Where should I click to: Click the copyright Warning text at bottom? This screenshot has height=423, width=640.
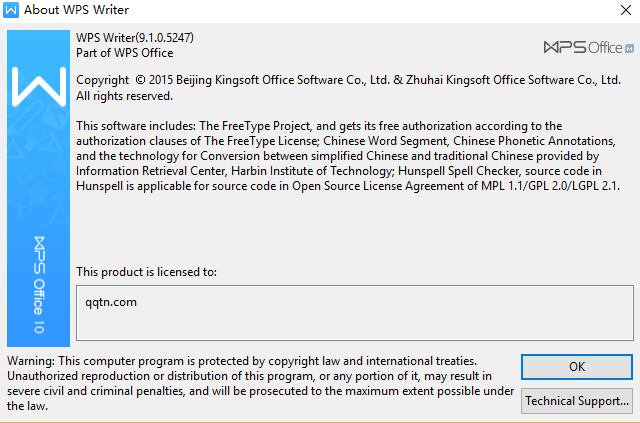click(x=260, y=383)
